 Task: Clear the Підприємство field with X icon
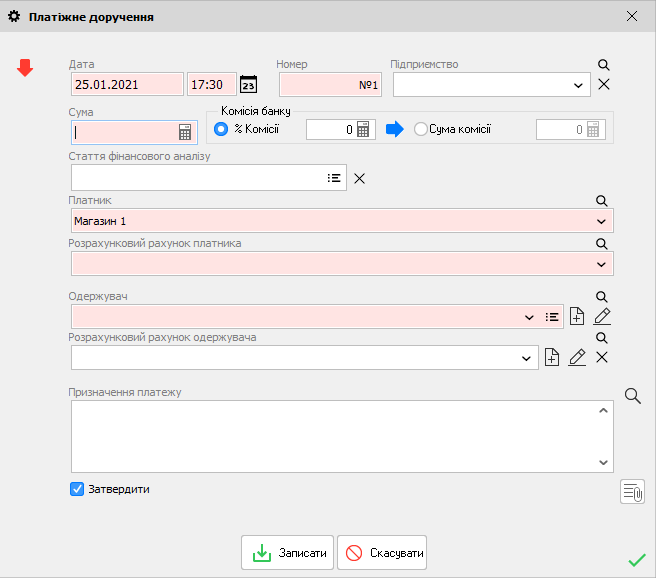pyautogui.click(x=603, y=85)
